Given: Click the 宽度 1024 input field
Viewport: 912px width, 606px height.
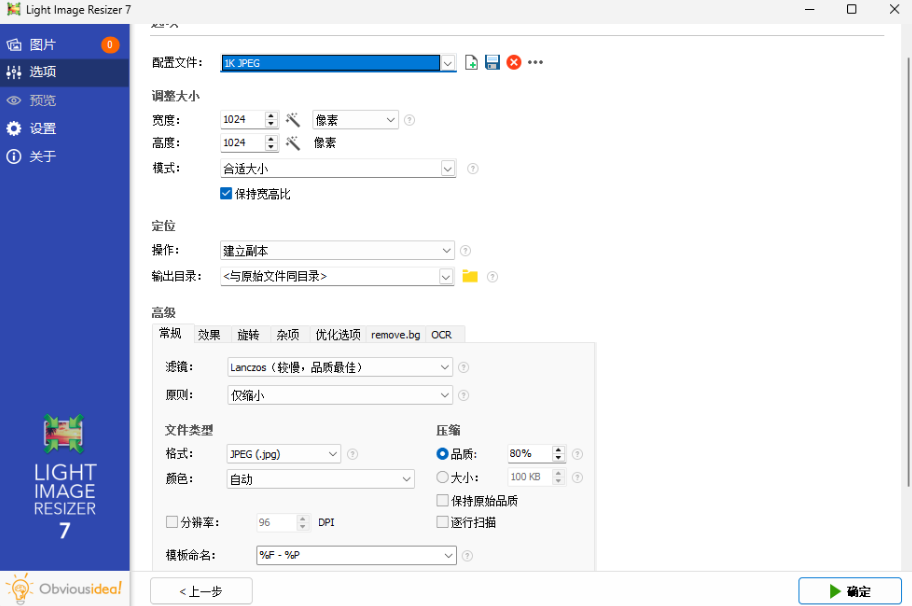Looking at the screenshot, I should pos(243,120).
